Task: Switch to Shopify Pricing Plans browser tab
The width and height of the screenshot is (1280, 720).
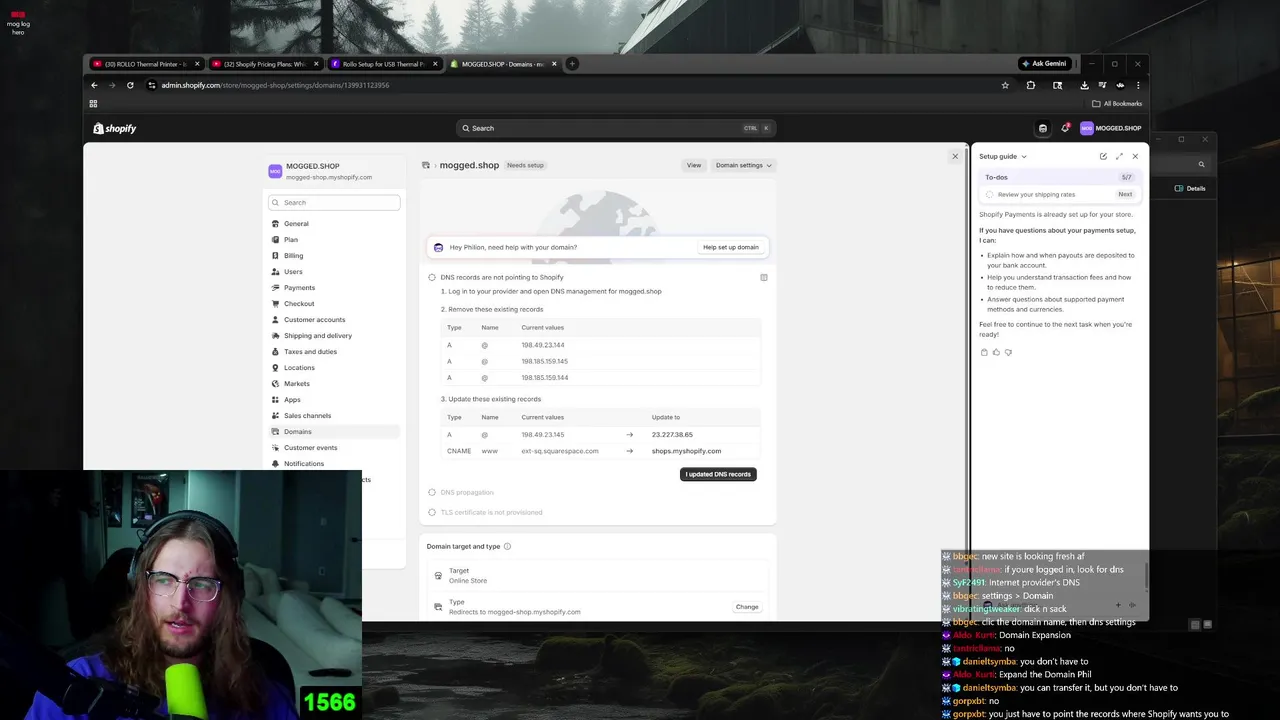Action: point(265,64)
